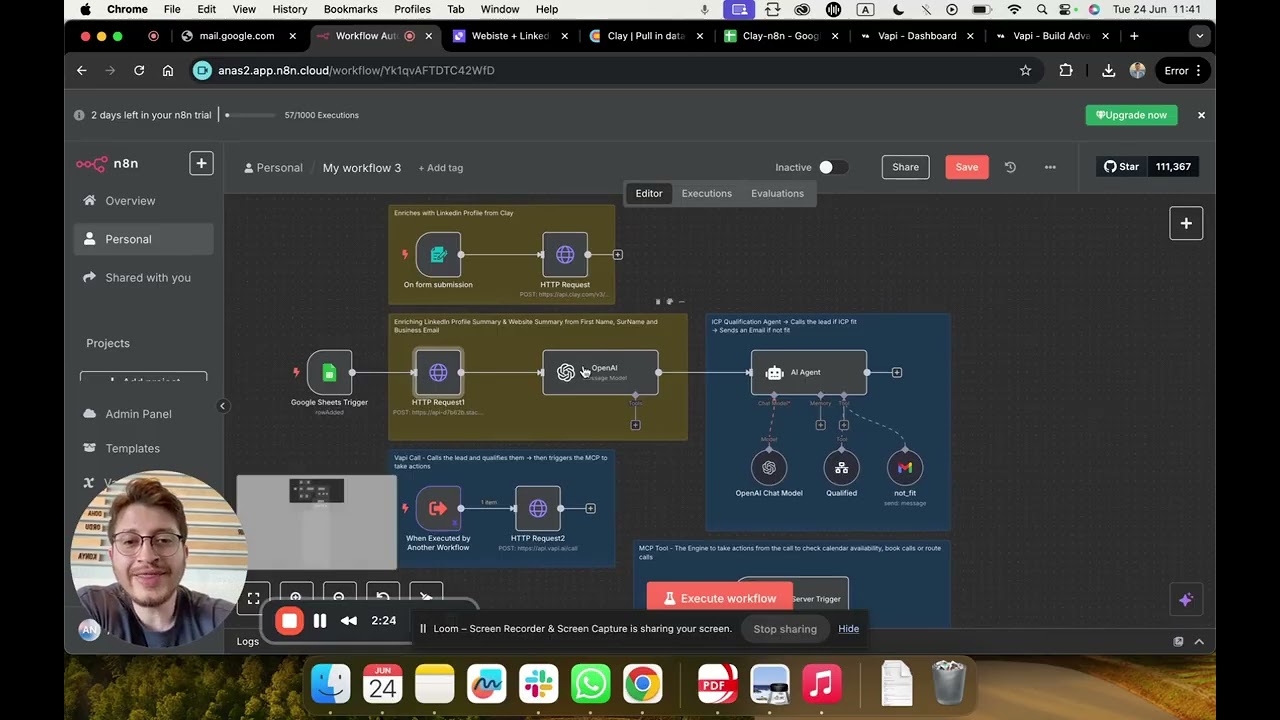Switch to the Evaluations tab

[x=777, y=193]
